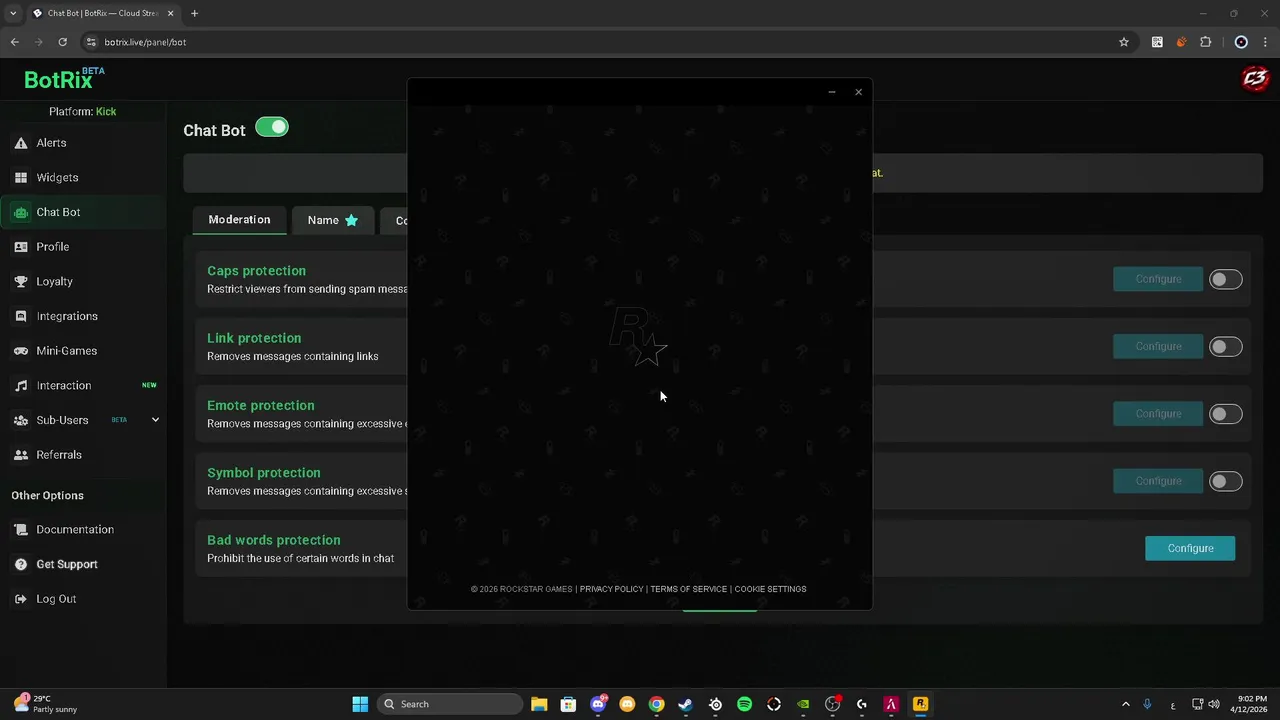Image resolution: width=1280 pixels, height=720 pixels.
Task: Open the Windows Start menu
Action: [x=360, y=704]
